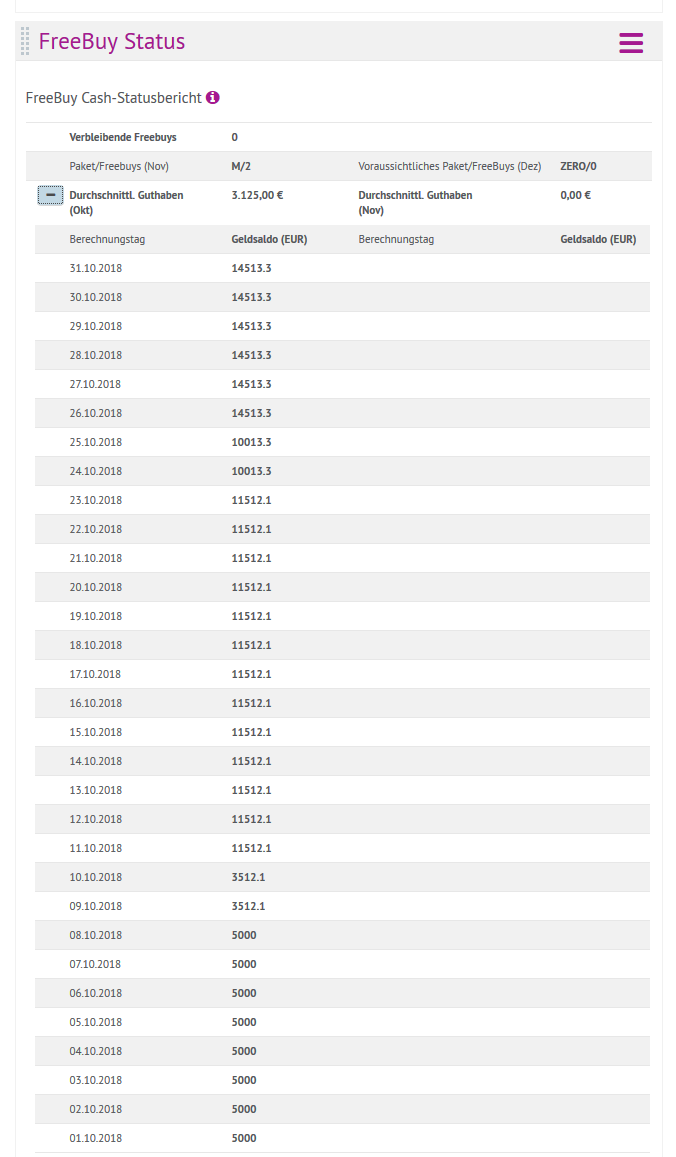Click the drag handle of FreeBuy Status panel
The image size is (676, 1157).
(x=25, y=42)
